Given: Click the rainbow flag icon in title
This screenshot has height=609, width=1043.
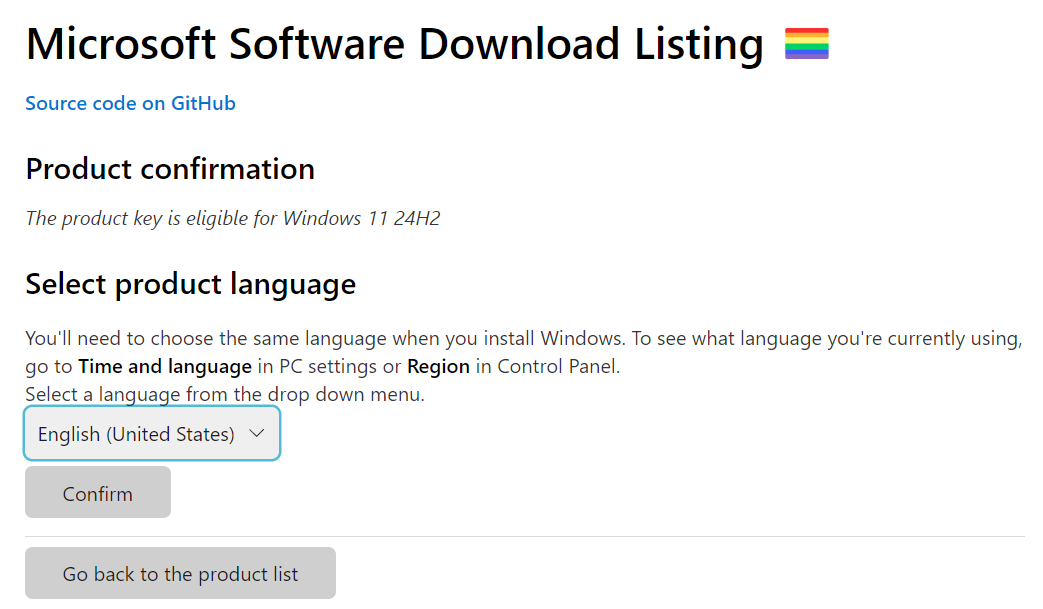Looking at the screenshot, I should coord(806,44).
